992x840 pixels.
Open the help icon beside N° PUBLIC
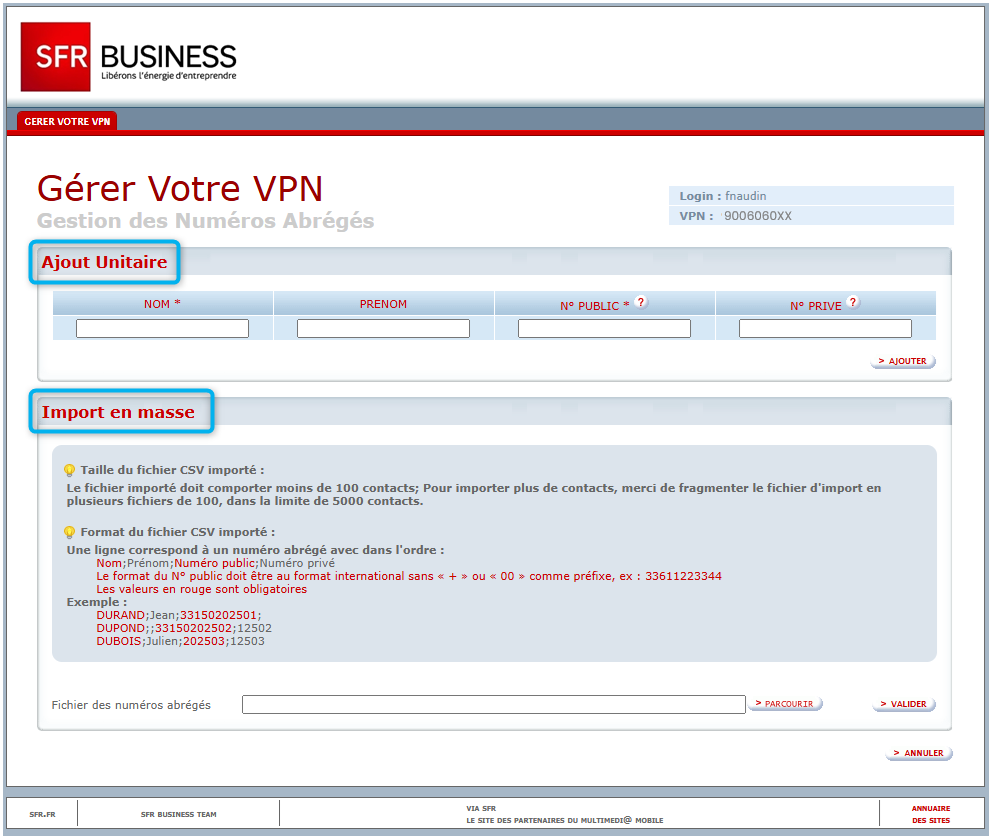(641, 302)
